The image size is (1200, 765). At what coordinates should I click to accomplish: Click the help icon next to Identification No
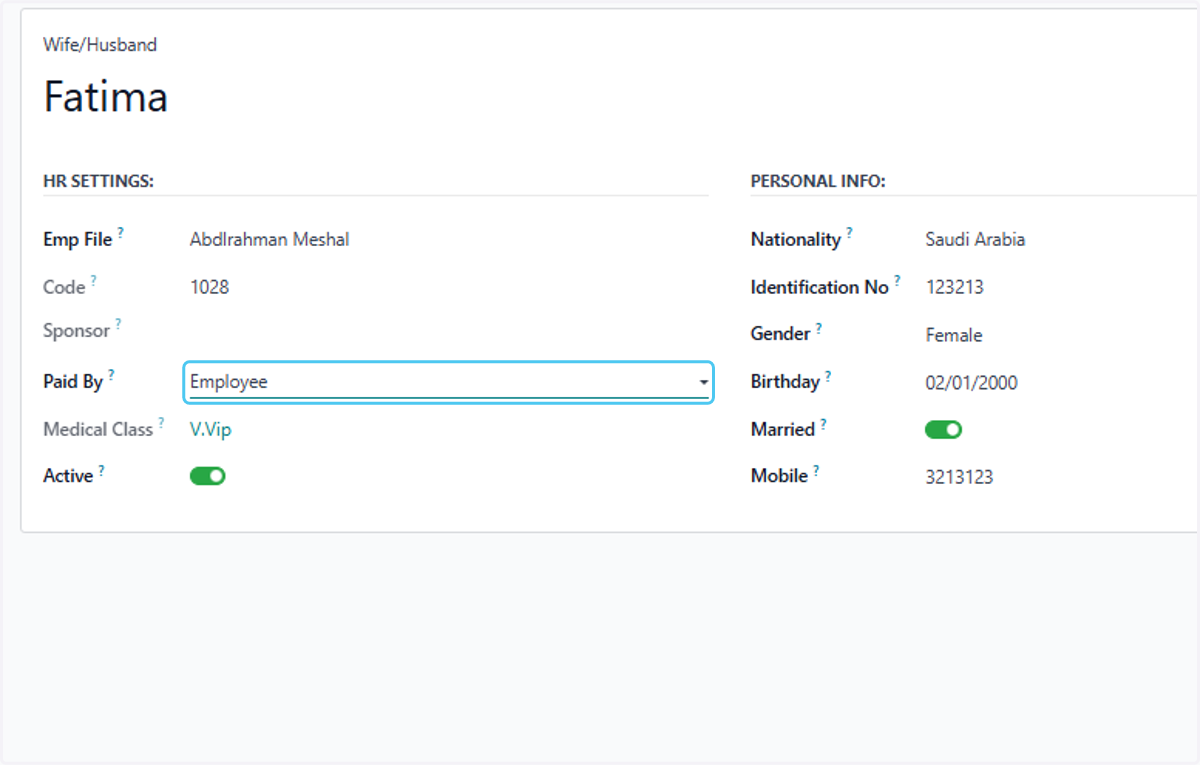pos(898,281)
